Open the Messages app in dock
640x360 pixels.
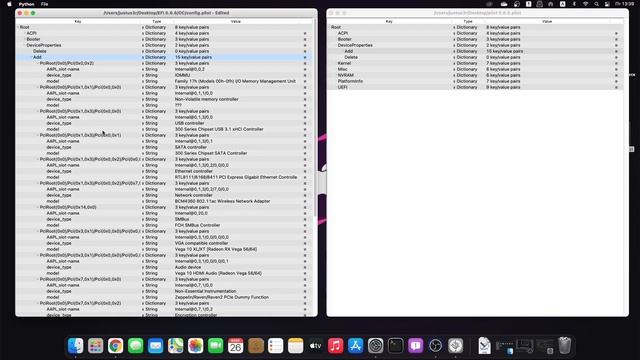click(136, 346)
